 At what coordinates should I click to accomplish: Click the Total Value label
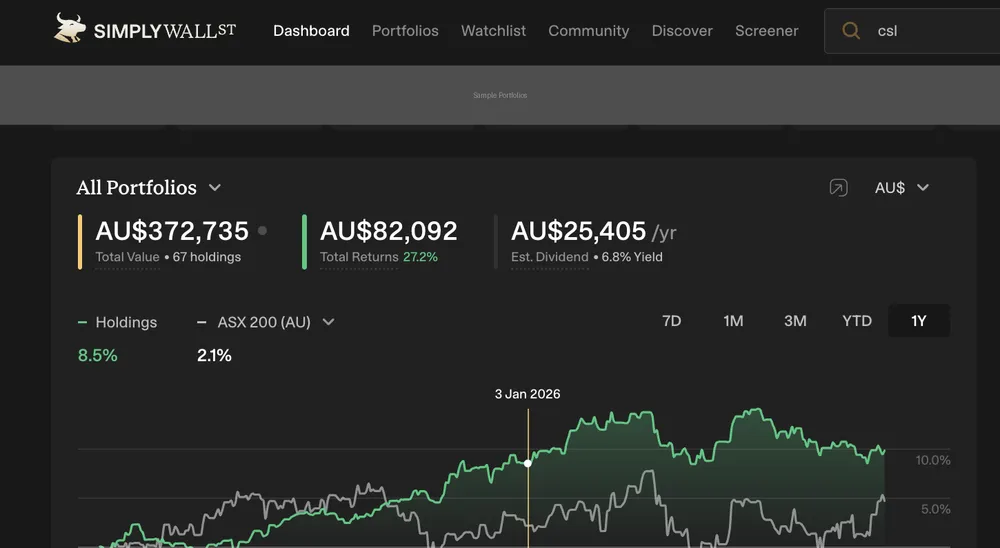(x=127, y=257)
